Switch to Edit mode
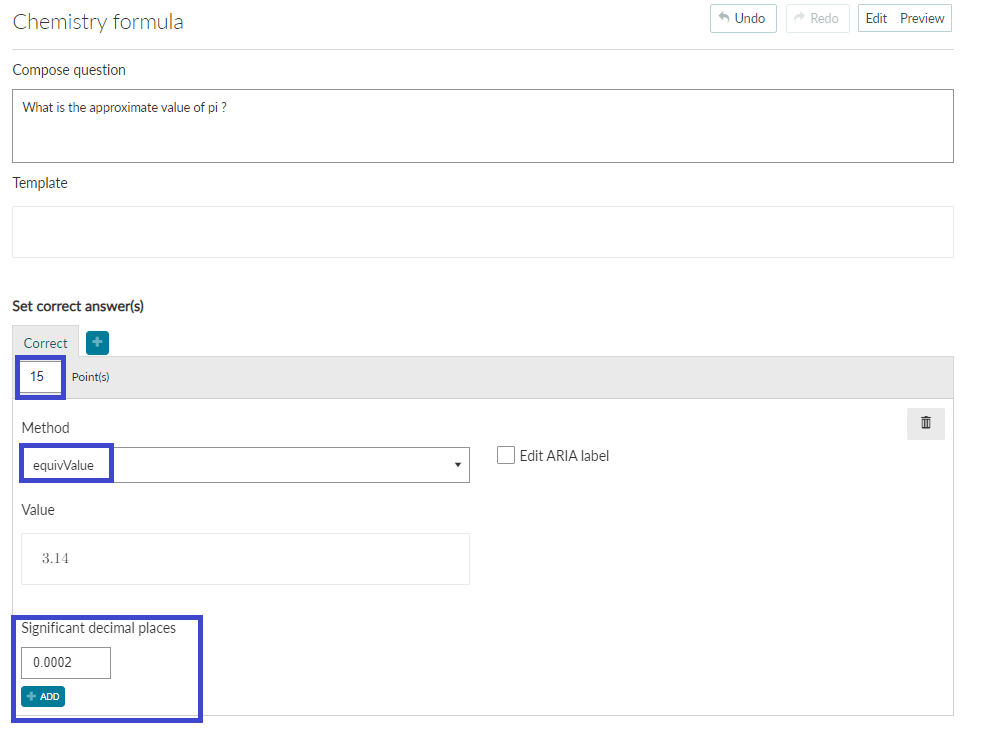 tap(876, 18)
